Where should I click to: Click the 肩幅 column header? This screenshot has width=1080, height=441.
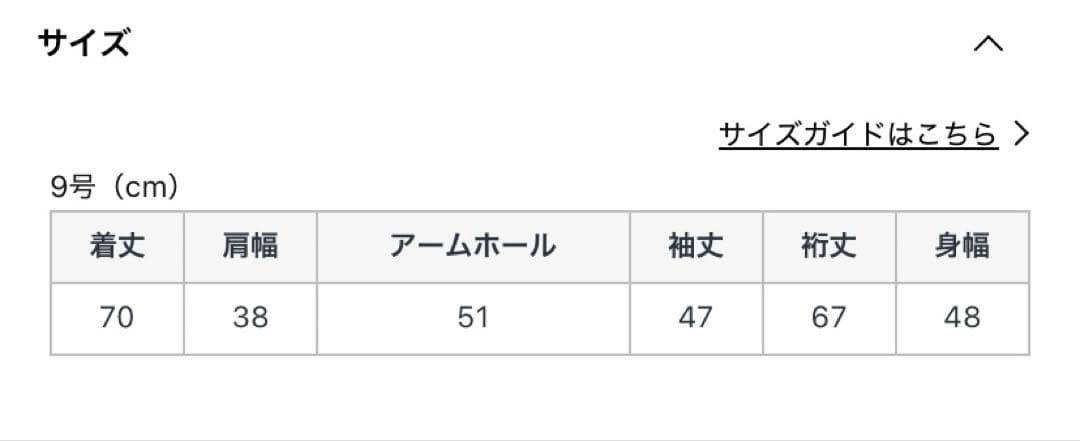[250, 247]
